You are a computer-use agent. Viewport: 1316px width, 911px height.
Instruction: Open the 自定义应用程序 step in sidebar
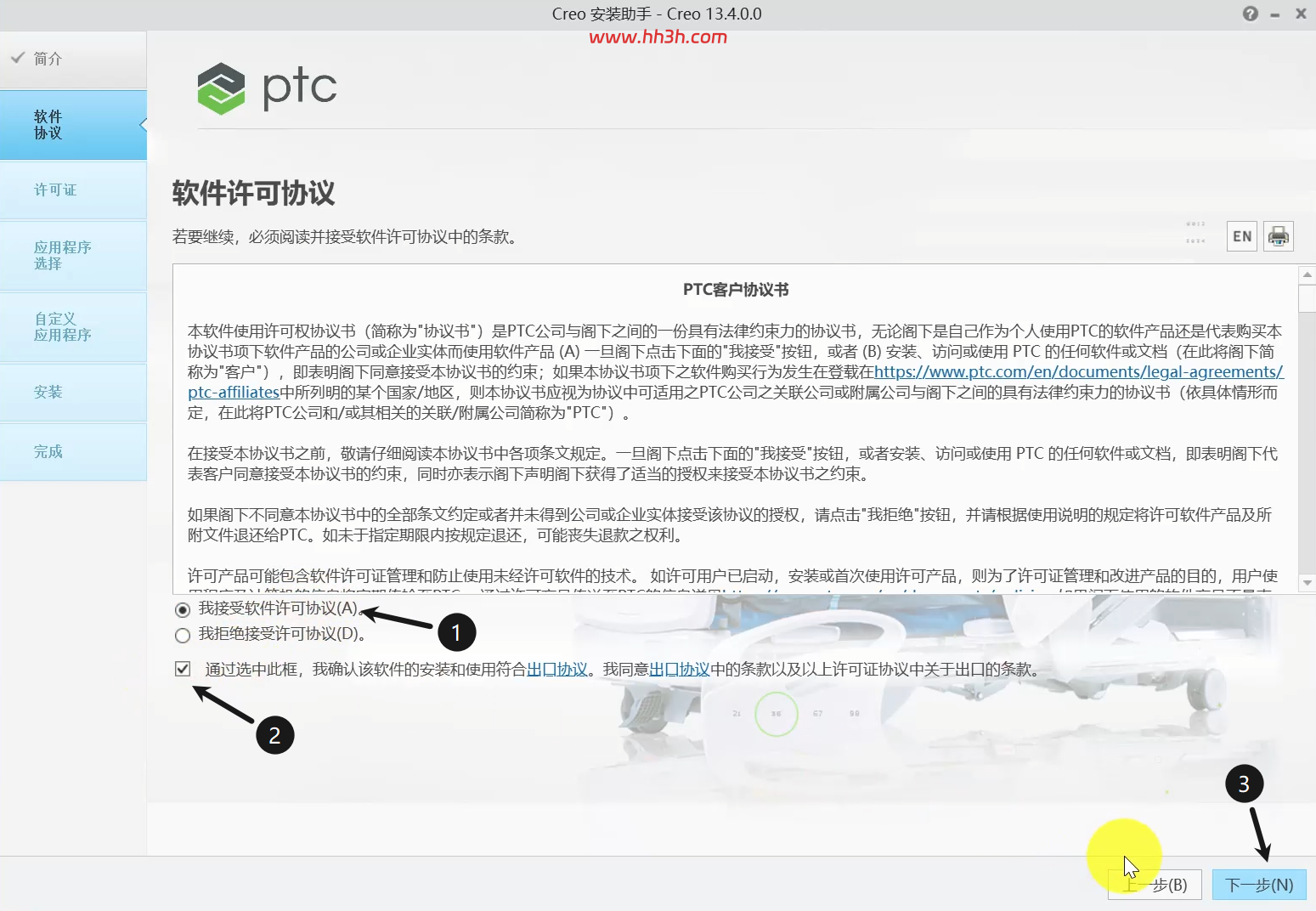pos(73,327)
